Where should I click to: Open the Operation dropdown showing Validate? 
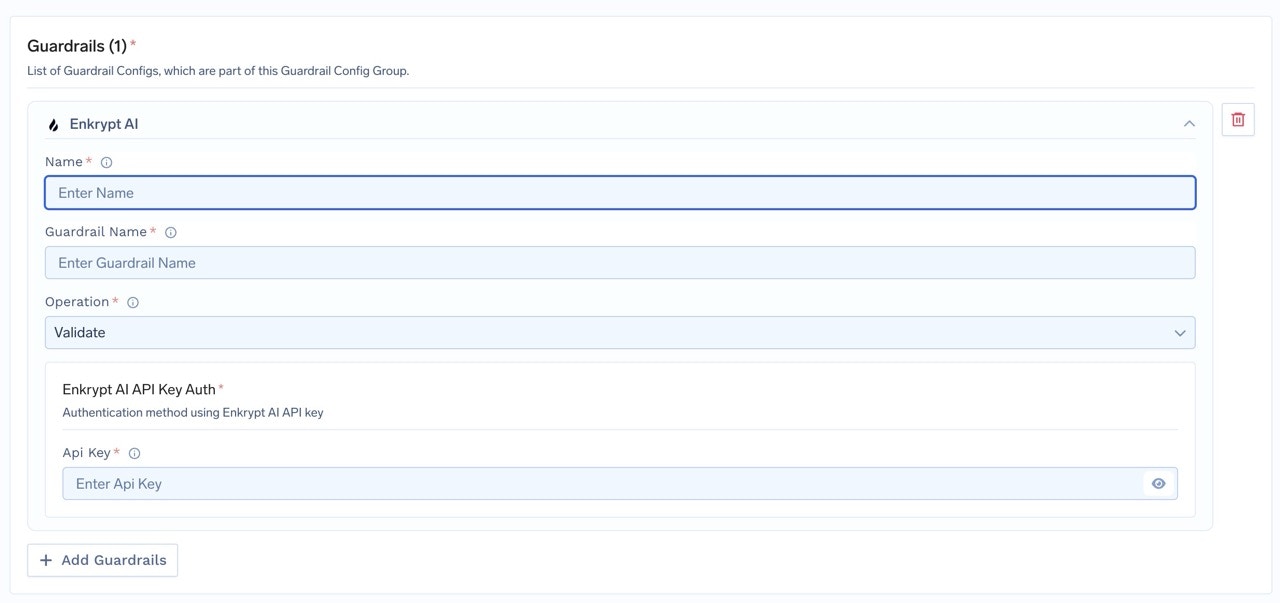pyautogui.click(x=620, y=333)
